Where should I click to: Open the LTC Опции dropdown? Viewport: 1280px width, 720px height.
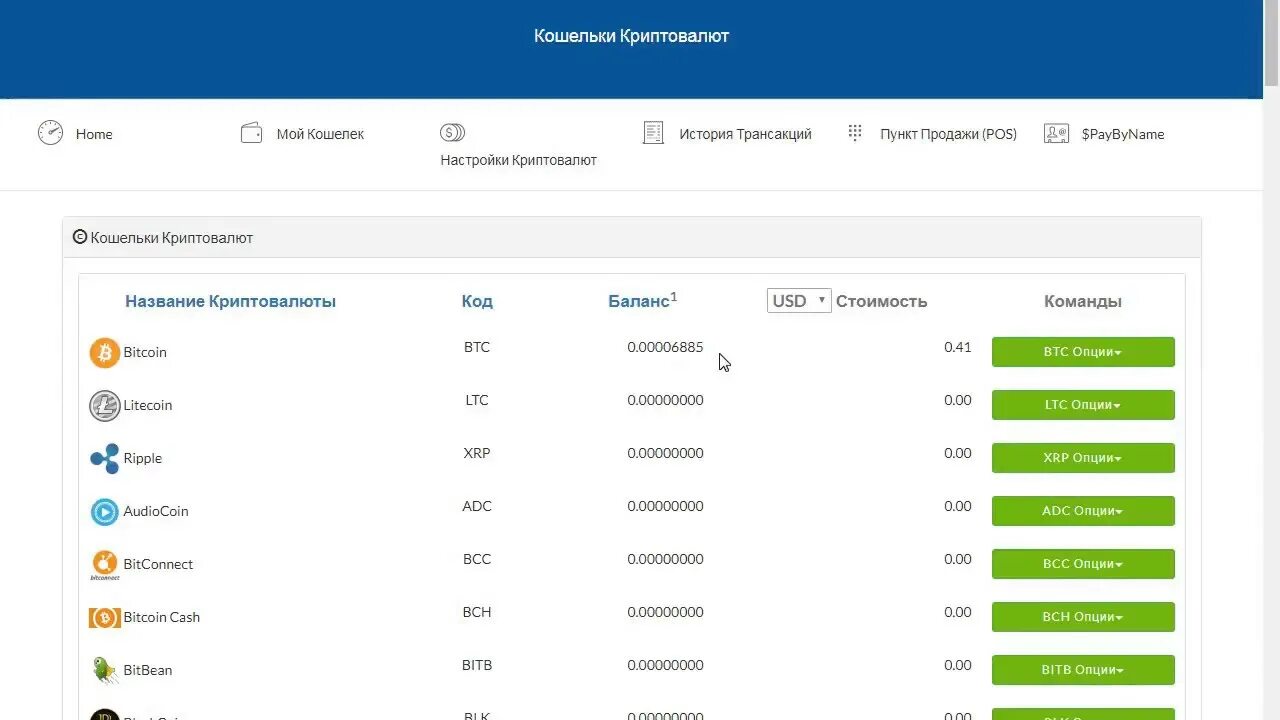[1083, 405]
